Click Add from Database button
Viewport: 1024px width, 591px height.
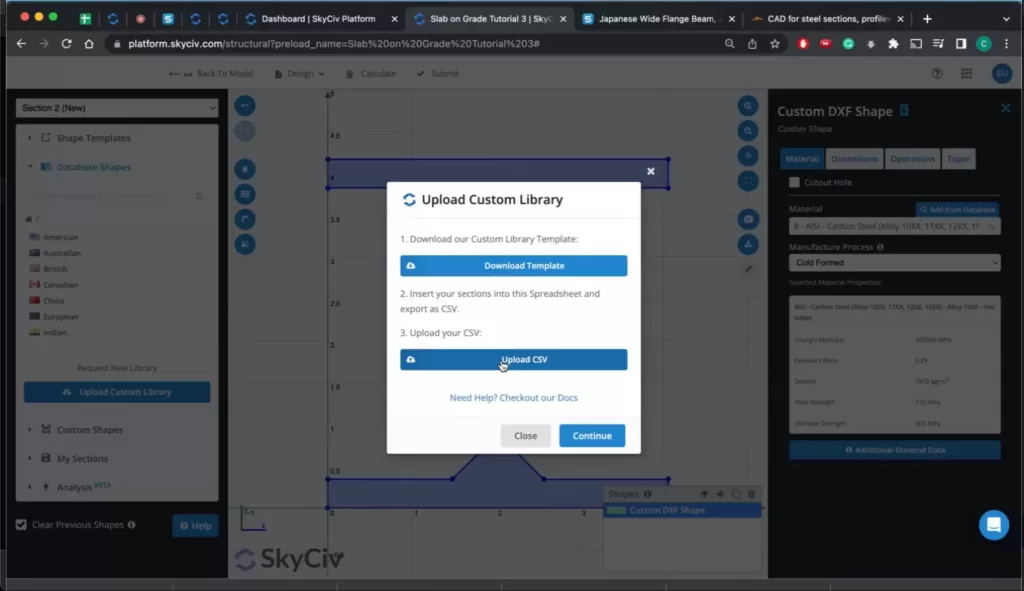[x=957, y=210]
